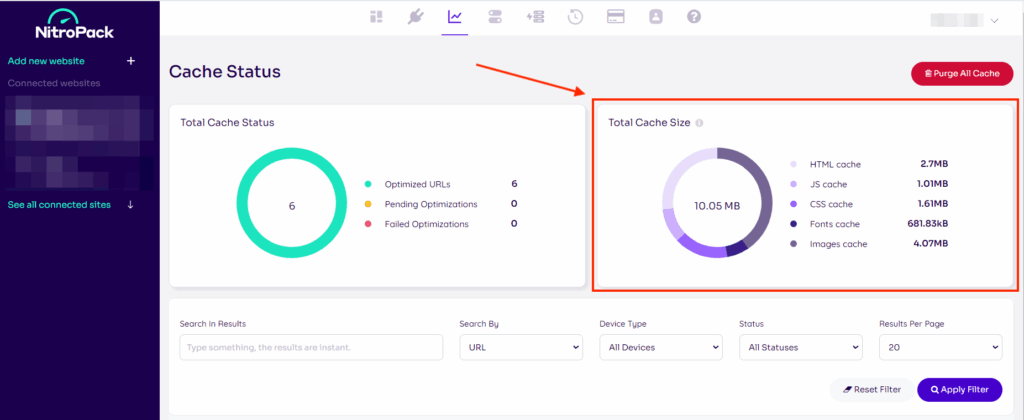The image size is (1024, 420).
Task: Change Results Per Page dropdown
Action: [939, 347]
